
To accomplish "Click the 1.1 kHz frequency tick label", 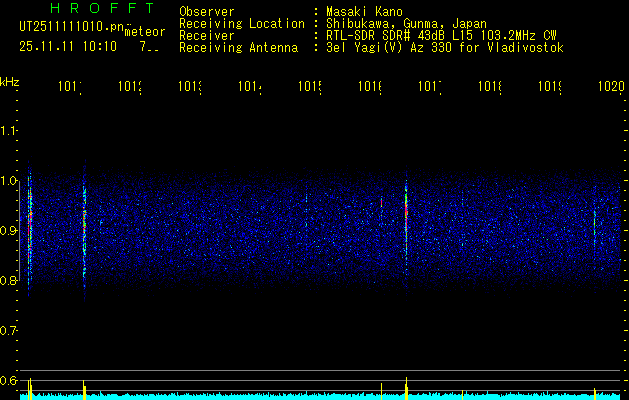I will tap(9, 131).
